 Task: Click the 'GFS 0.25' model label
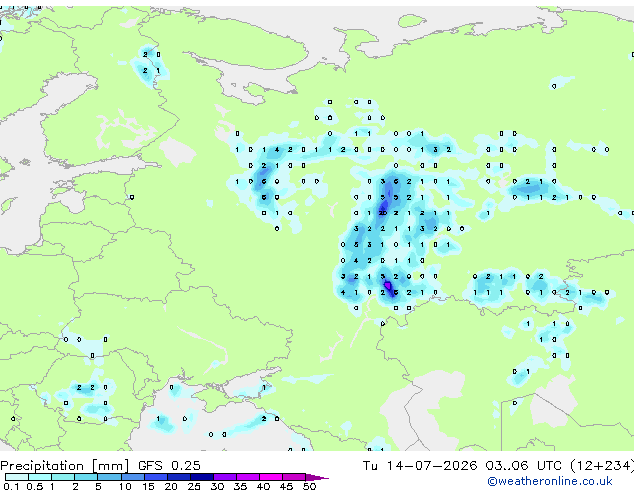click(169, 466)
